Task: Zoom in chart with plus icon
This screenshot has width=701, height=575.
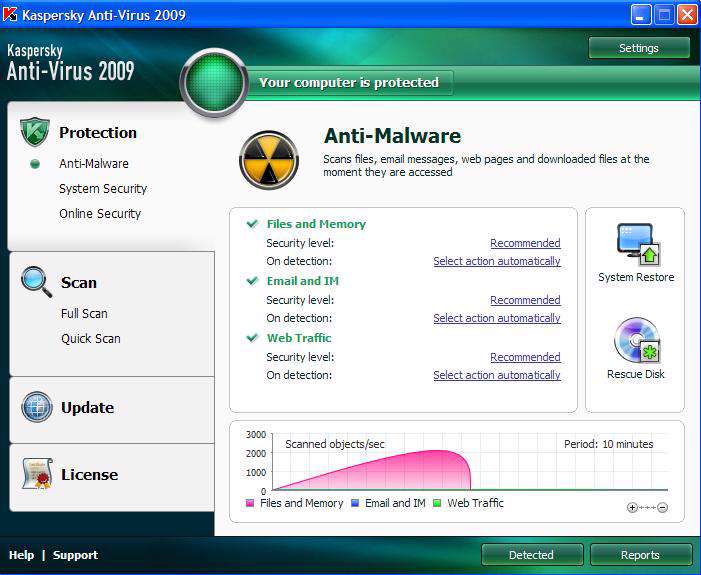Action: (x=632, y=507)
